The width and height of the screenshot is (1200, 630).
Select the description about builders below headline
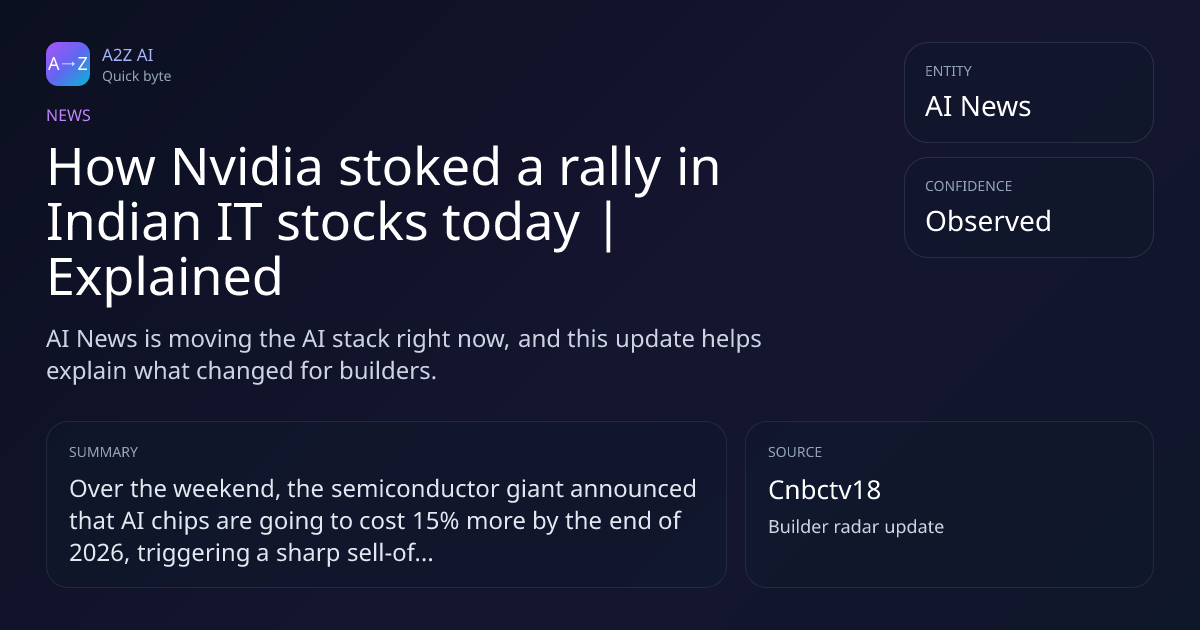pos(404,354)
